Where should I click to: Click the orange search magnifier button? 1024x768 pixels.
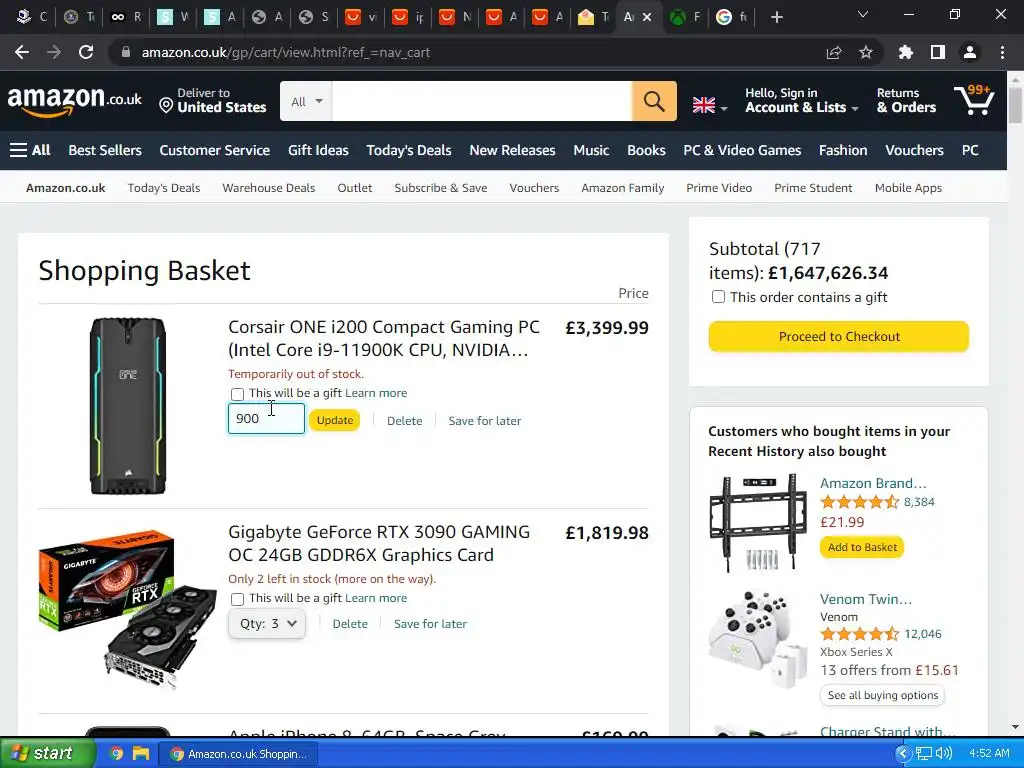click(x=654, y=101)
